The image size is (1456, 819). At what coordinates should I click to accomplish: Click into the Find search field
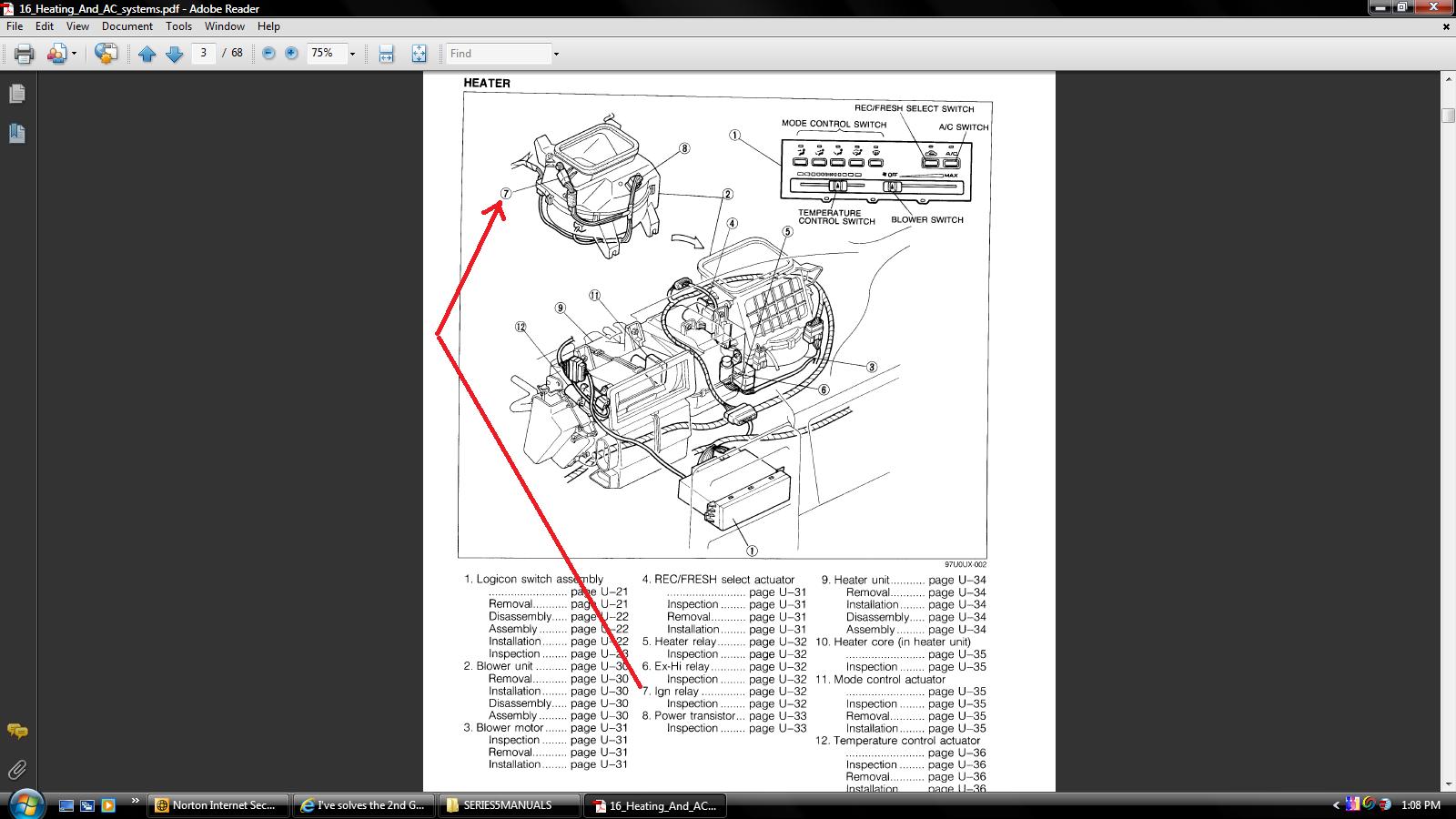point(498,54)
